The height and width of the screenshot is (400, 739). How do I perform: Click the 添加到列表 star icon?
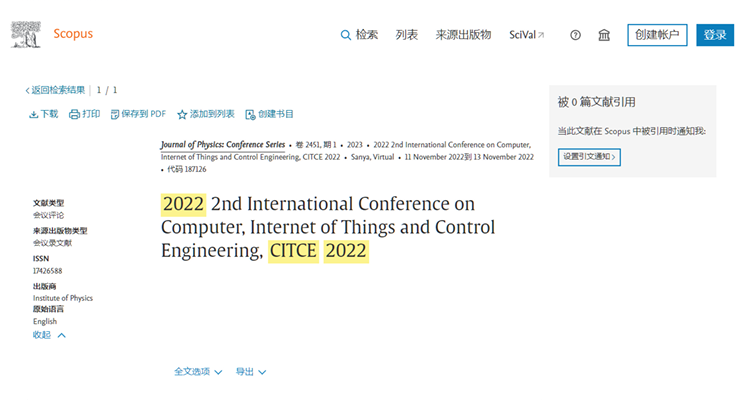click(x=182, y=114)
